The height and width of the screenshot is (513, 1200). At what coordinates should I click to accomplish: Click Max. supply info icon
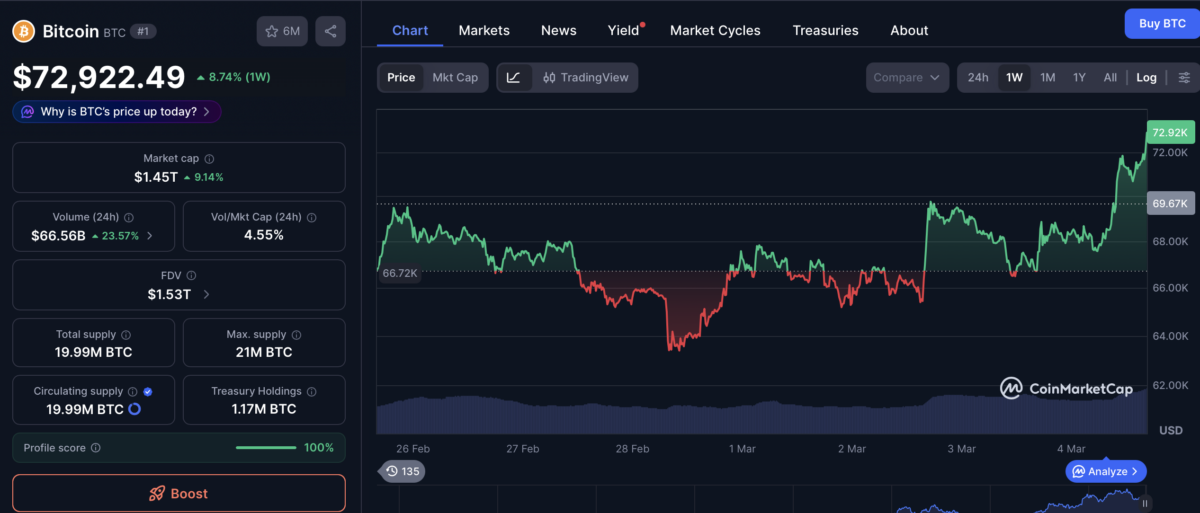(x=296, y=334)
